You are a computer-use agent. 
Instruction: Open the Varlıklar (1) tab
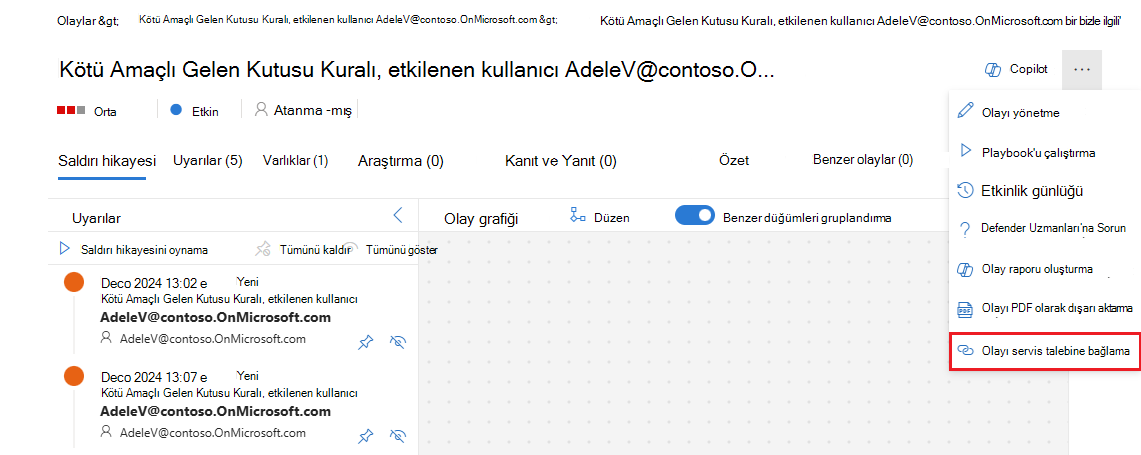(295, 160)
